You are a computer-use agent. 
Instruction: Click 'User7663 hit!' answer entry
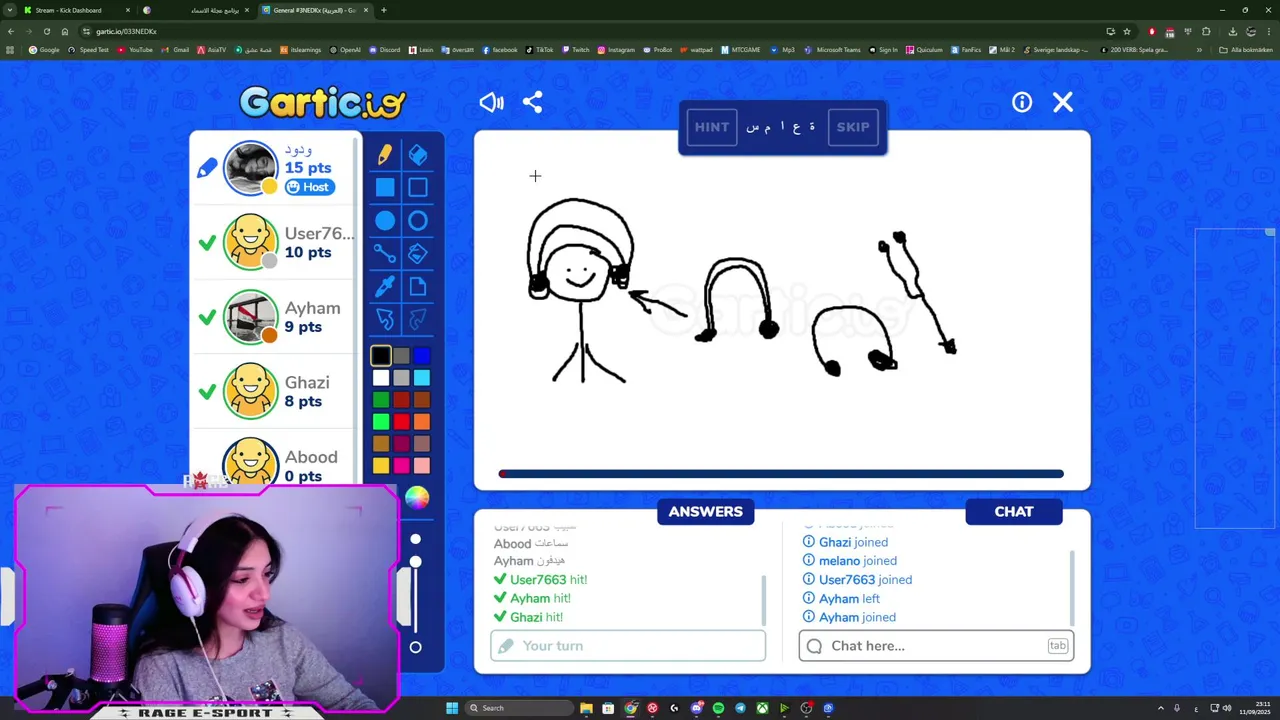click(540, 580)
